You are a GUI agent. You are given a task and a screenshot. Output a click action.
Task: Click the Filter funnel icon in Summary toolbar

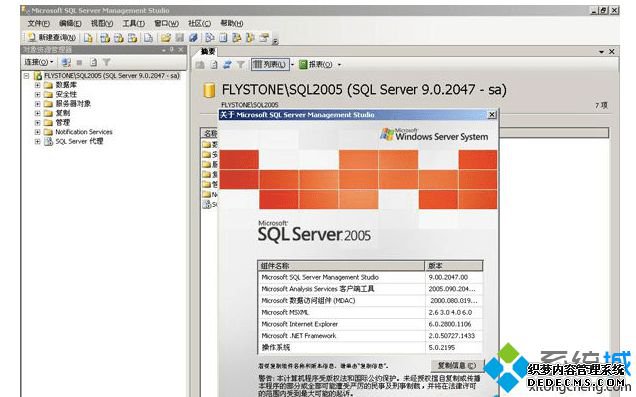click(241, 64)
